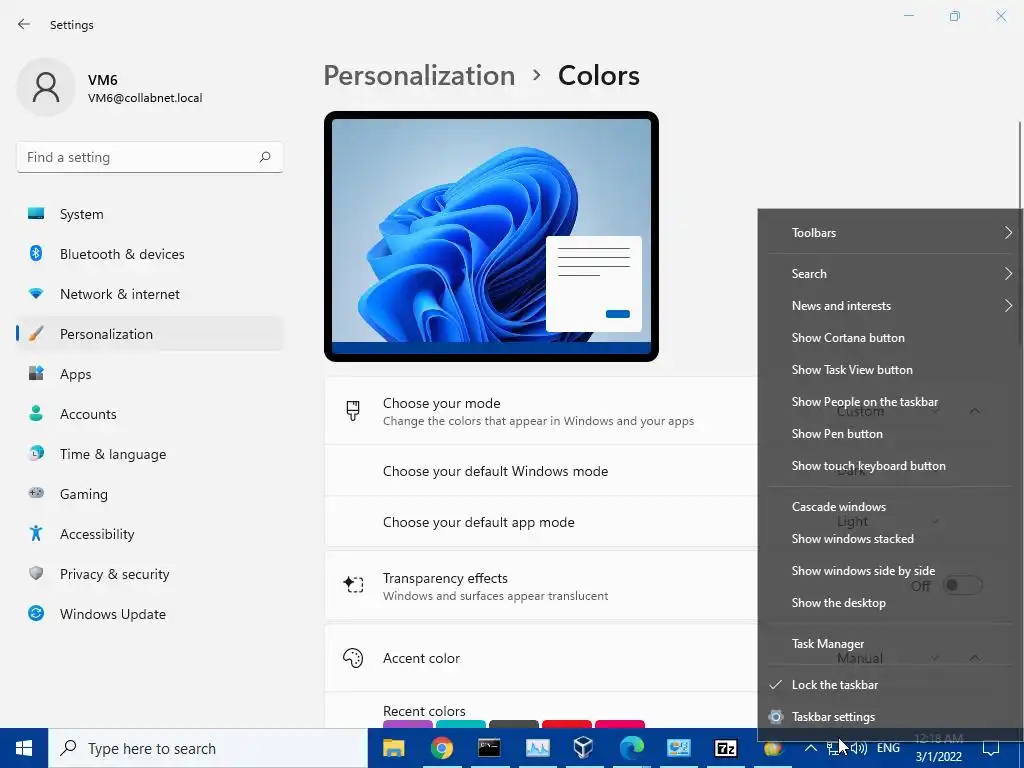This screenshot has width=1024, height=768.
Task: Open 7-Zip from the taskbar
Action: (x=726, y=748)
